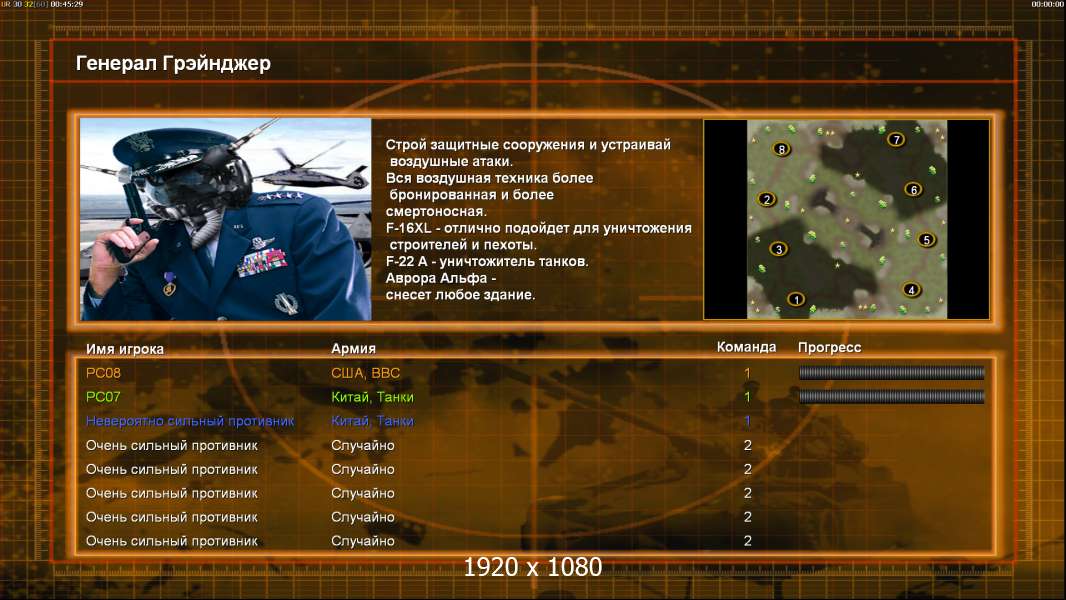
Task: Select start position 7 on the minimap
Action: 896,140
